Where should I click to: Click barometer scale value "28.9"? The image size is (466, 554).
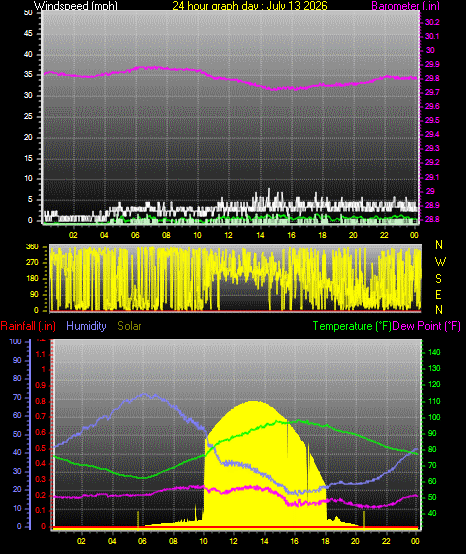pyautogui.click(x=432, y=205)
